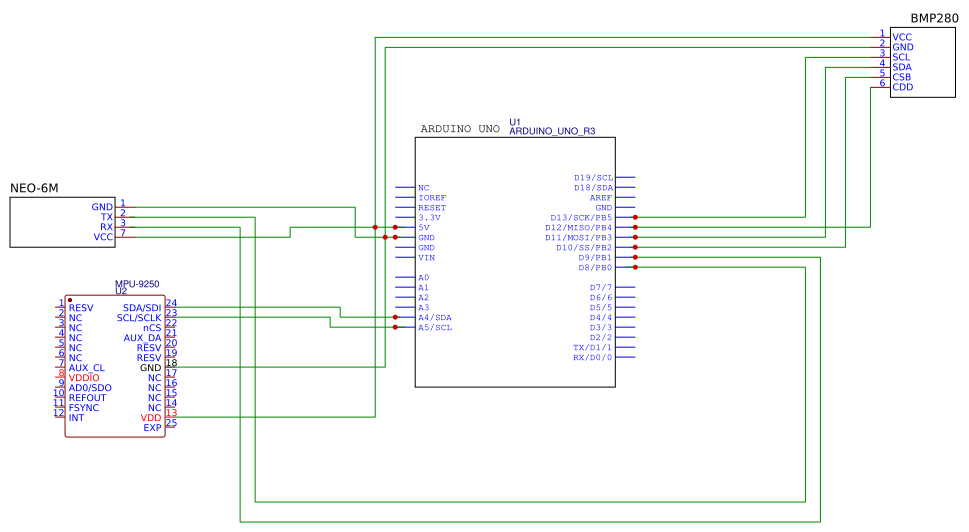969x532 pixels.
Task: Click the Arduino AREF pin label
Action: [601, 198]
